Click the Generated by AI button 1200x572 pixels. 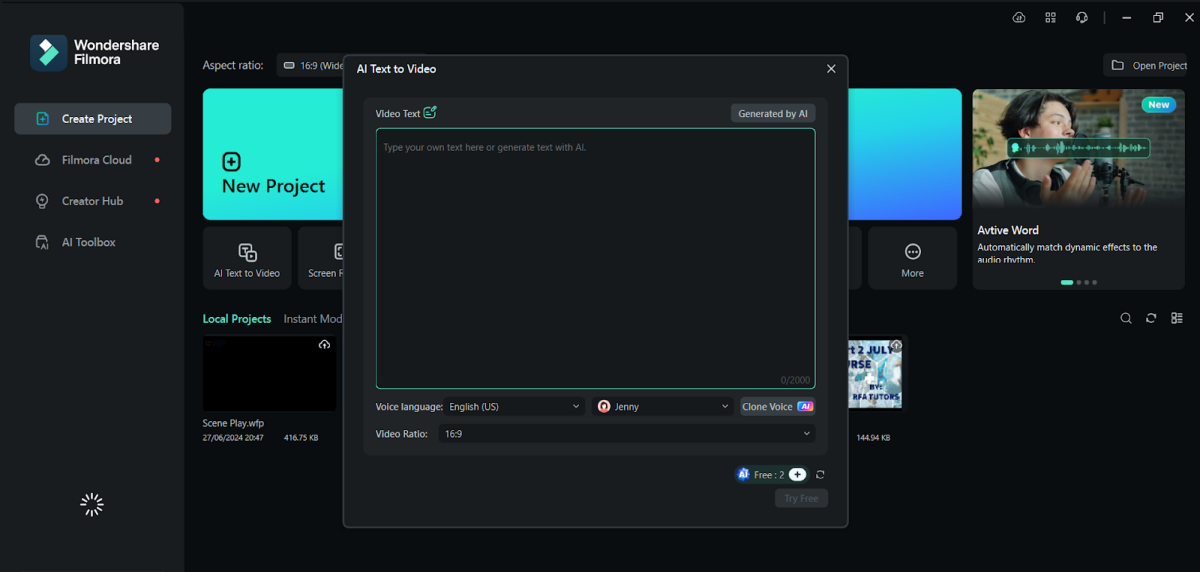click(772, 114)
